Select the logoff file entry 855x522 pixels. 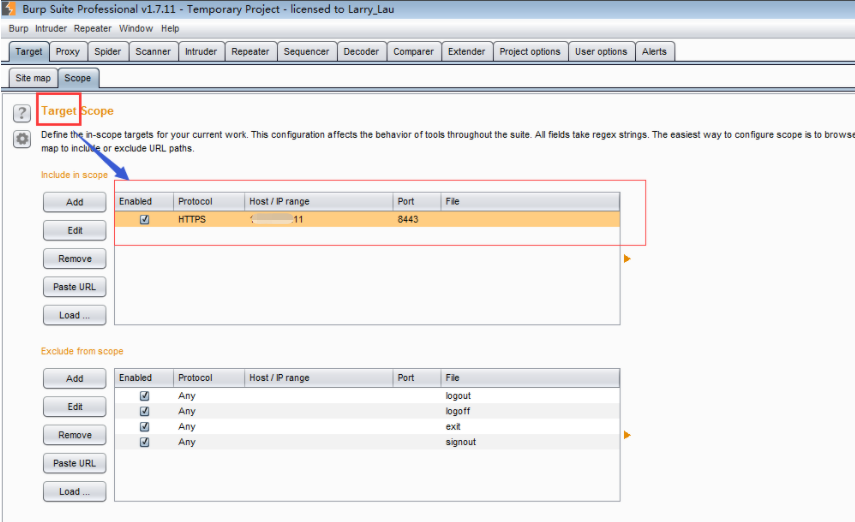tap(530, 411)
